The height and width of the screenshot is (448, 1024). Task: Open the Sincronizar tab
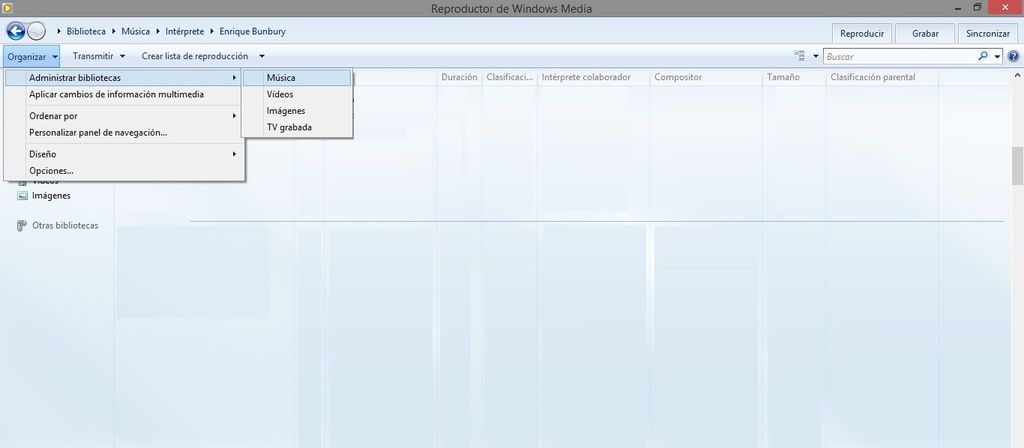987,33
